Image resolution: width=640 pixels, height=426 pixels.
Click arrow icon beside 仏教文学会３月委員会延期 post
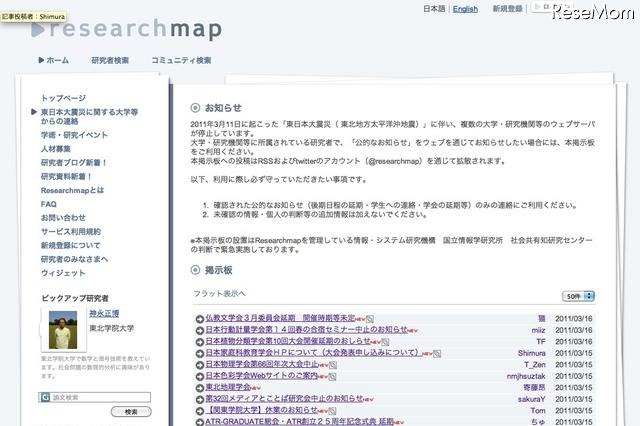(200, 319)
